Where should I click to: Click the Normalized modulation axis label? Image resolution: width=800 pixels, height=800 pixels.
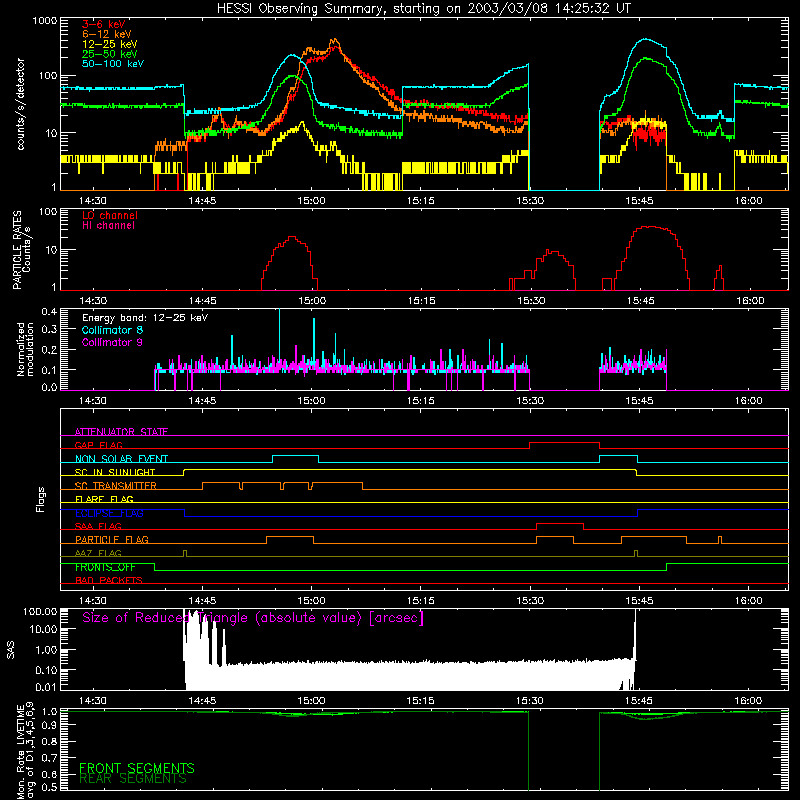click(25, 349)
